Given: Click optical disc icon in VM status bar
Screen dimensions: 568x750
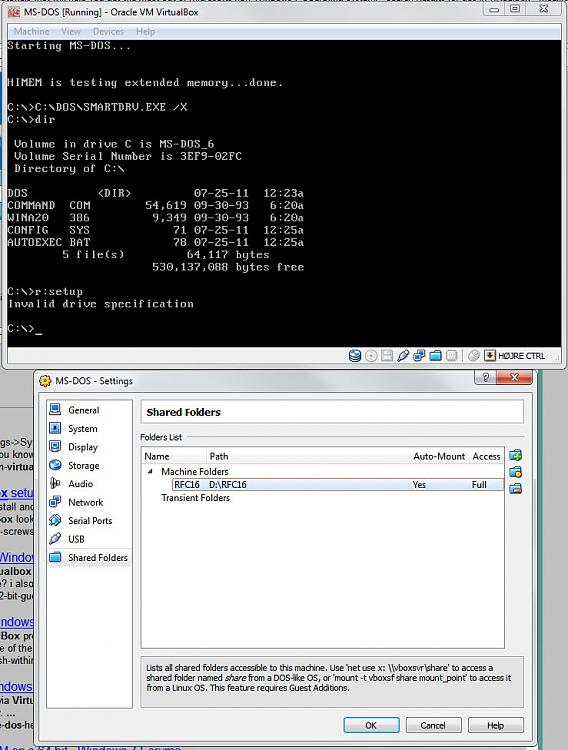Looking at the screenshot, I should 371,356.
